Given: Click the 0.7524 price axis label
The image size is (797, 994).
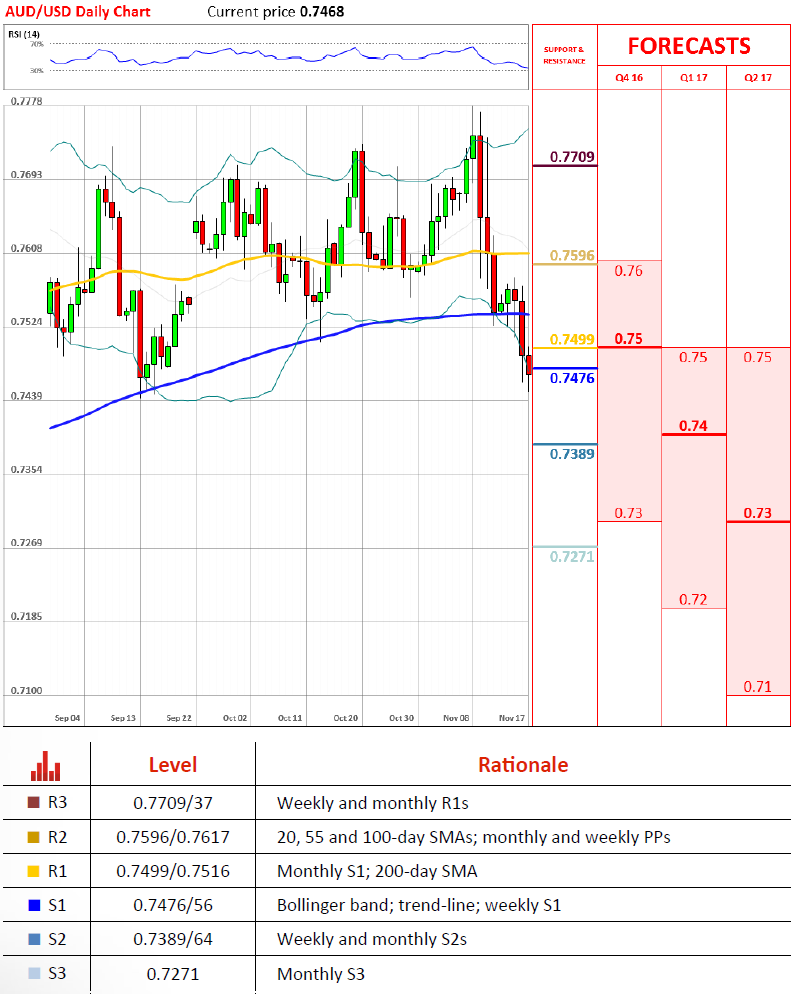Looking at the screenshot, I should coord(27,321).
